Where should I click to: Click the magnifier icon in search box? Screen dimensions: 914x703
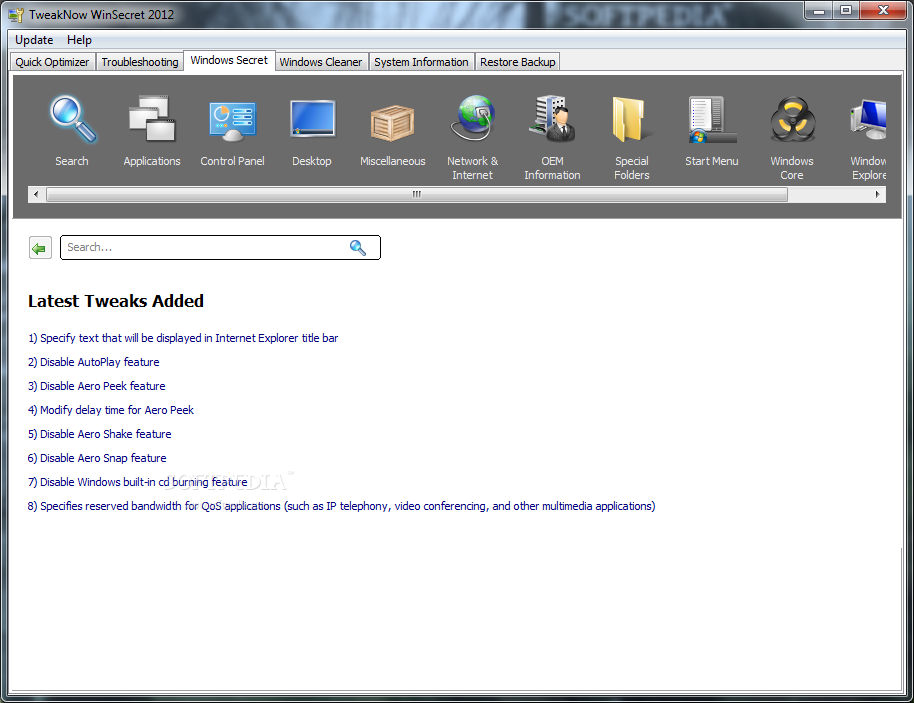point(358,248)
